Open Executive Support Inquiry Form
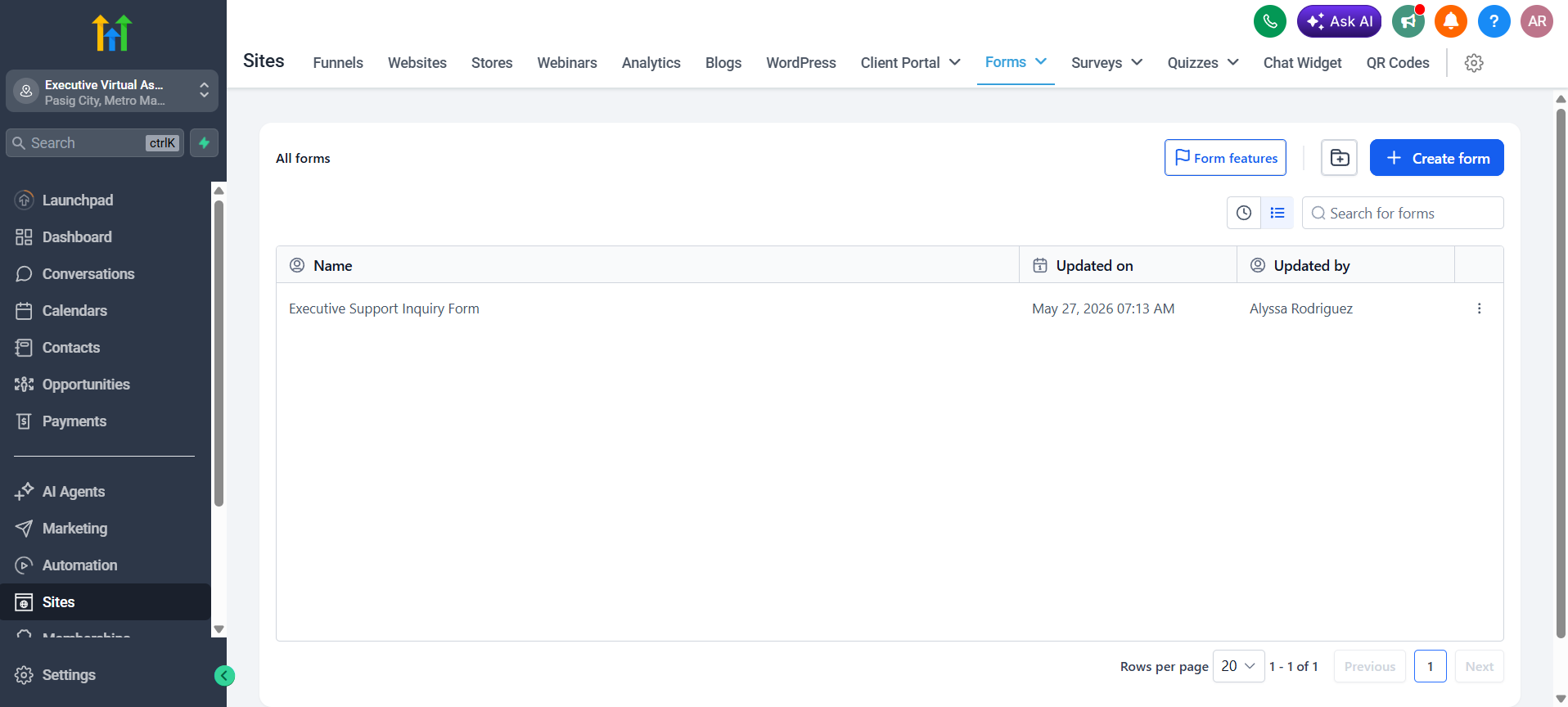The image size is (1568, 707). 384,308
